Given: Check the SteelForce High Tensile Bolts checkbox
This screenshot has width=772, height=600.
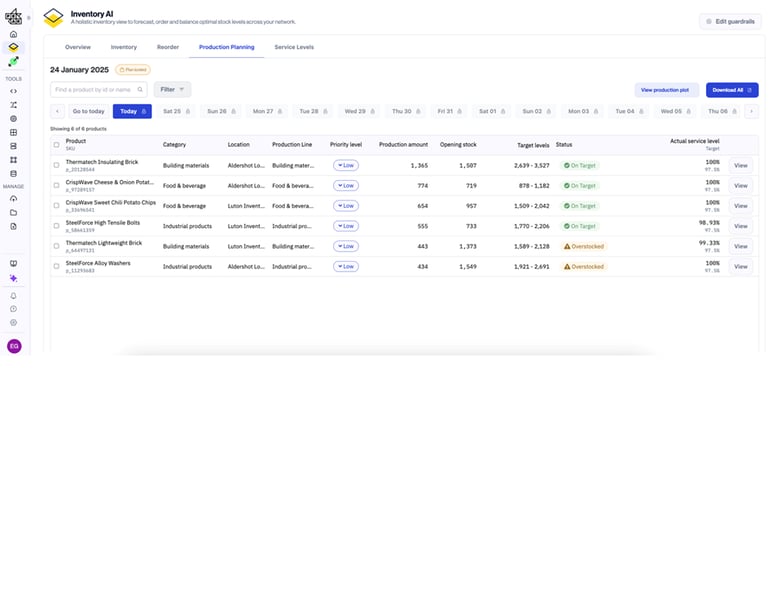Looking at the screenshot, I should [x=56, y=226].
